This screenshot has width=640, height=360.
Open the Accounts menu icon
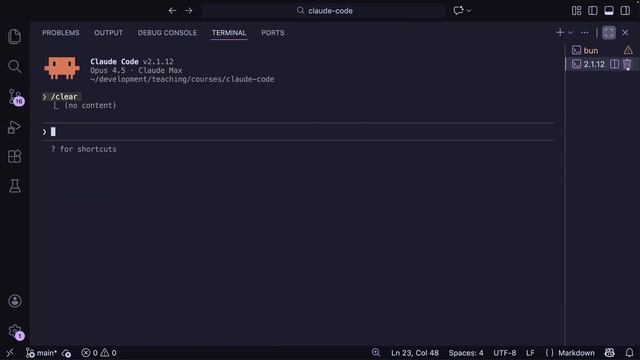tap(15, 301)
